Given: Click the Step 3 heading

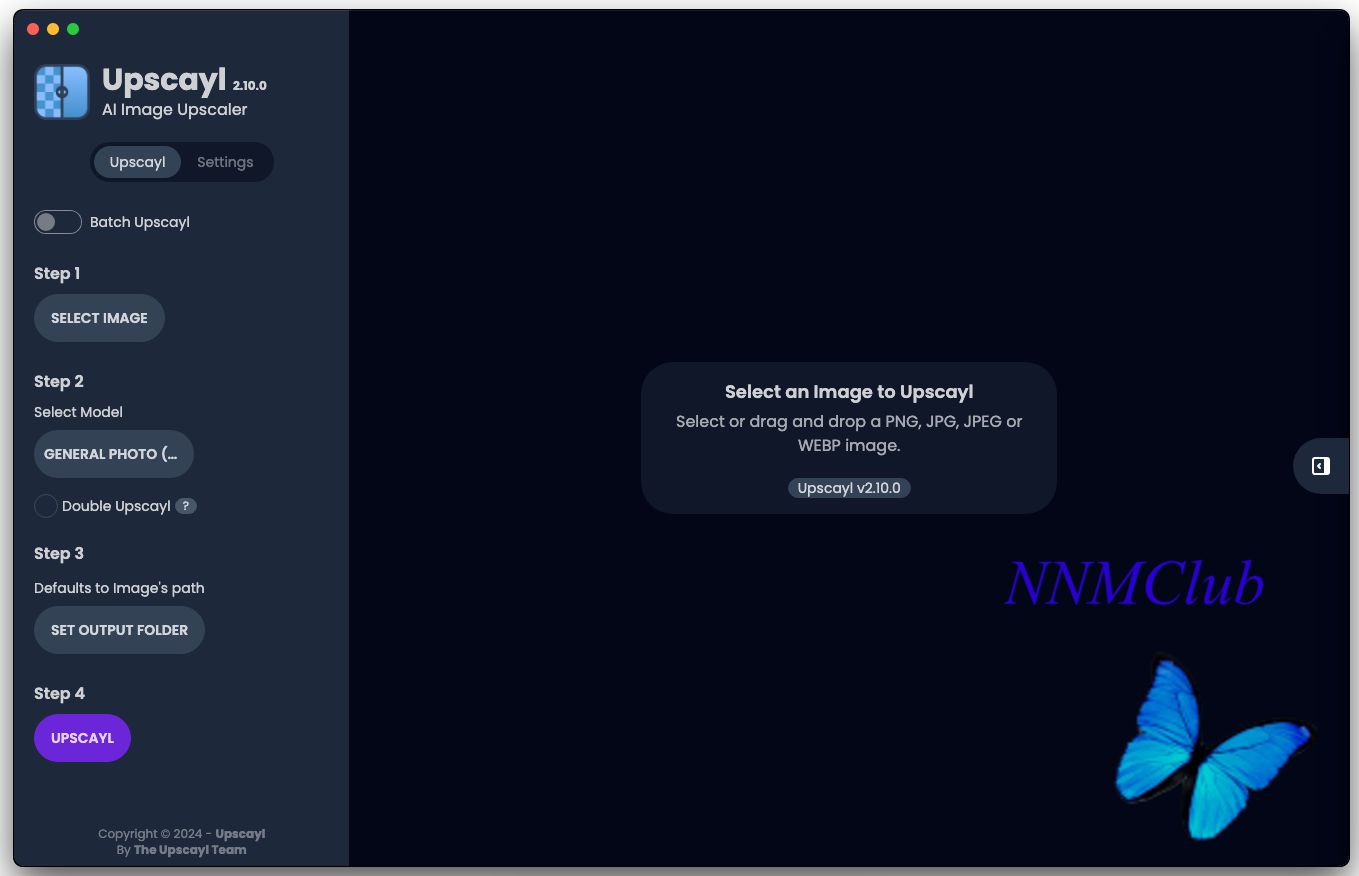Looking at the screenshot, I should pos(59,554).
